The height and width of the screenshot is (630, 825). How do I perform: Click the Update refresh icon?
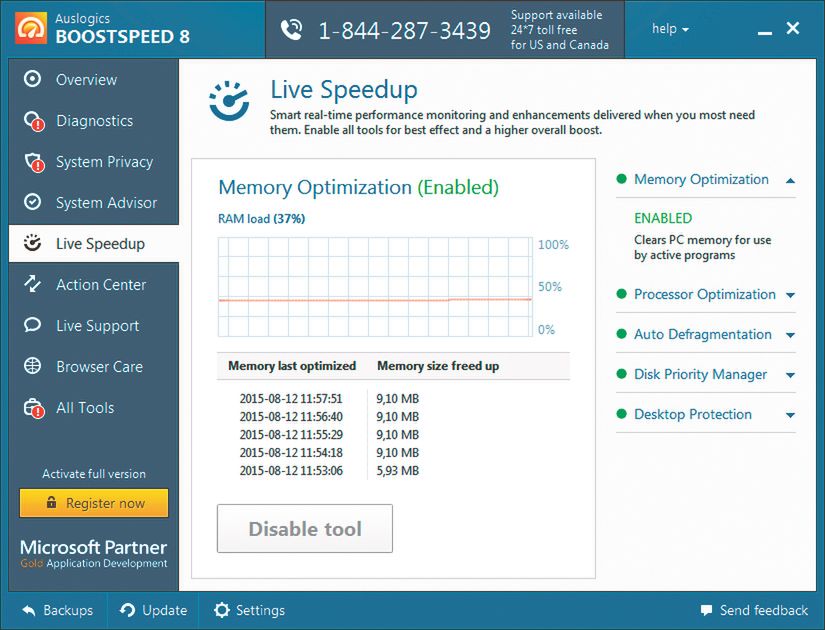click(127, 611)
